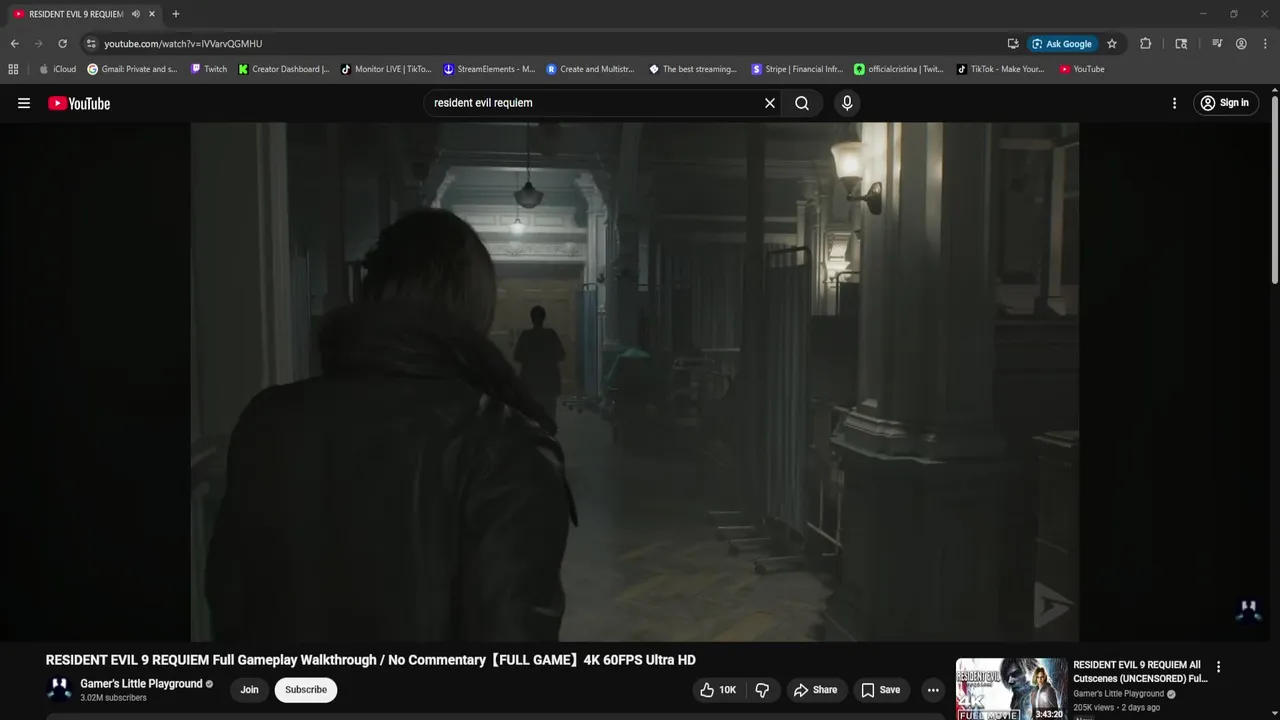Mute the tab using the speaker icon
This screenshot has height=720, width=1280.
[135, 14]
